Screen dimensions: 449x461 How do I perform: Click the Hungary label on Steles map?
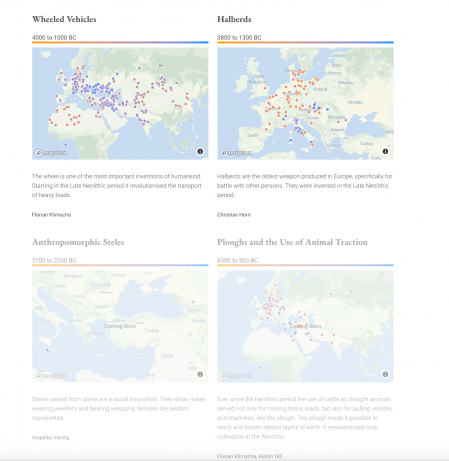tap(73, 276)
